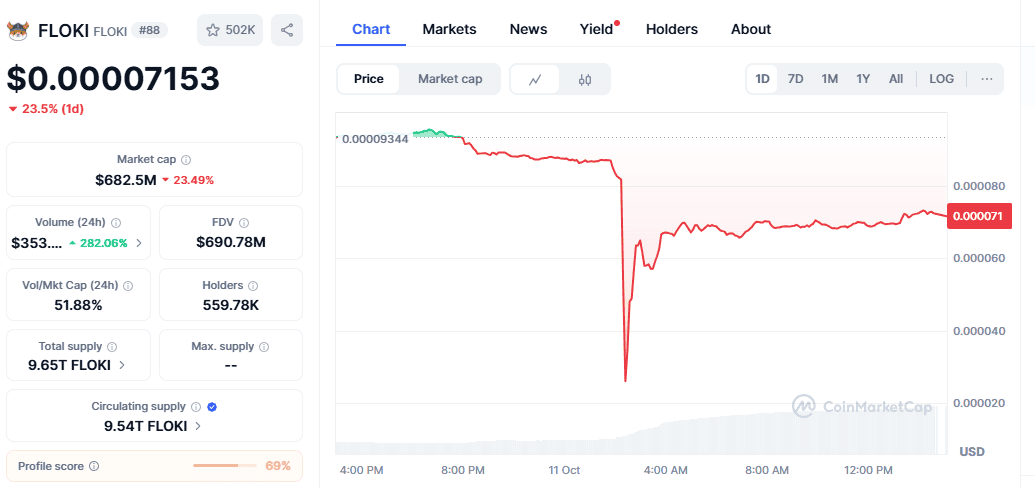1035x488 pixels.
Task: Enable LOG scale on chart
Action: pyautogui.click(x=941, y=79)
